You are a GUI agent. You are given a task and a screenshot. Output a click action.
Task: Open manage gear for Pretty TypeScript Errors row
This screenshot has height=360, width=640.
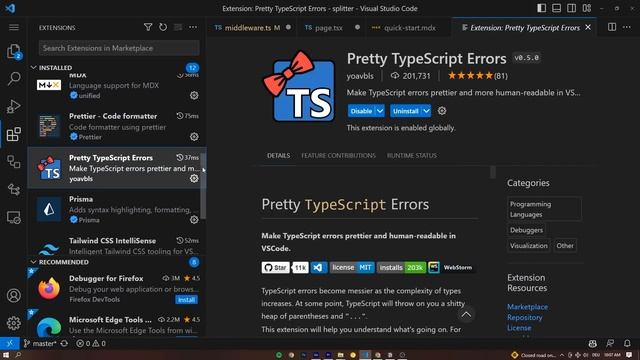(x=194, y=178)
